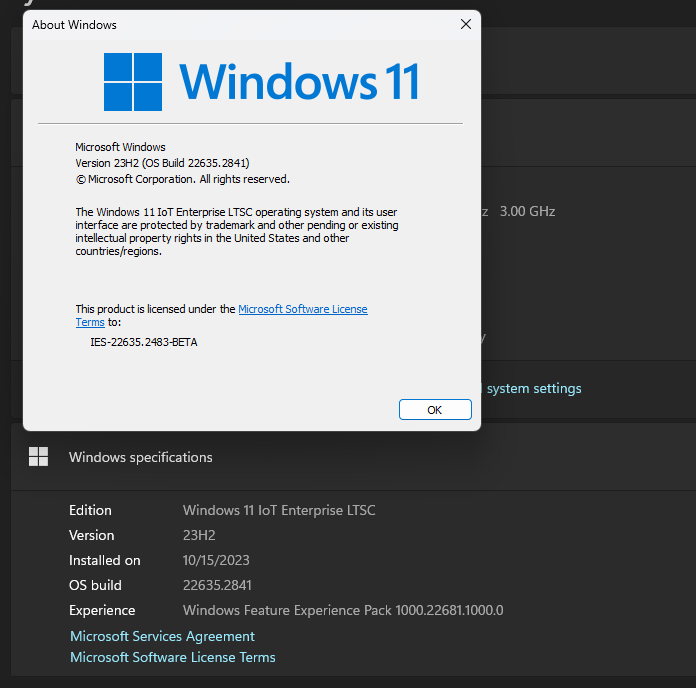
Task: Select the installed date 10/15/2023
Action: point(216,560)
